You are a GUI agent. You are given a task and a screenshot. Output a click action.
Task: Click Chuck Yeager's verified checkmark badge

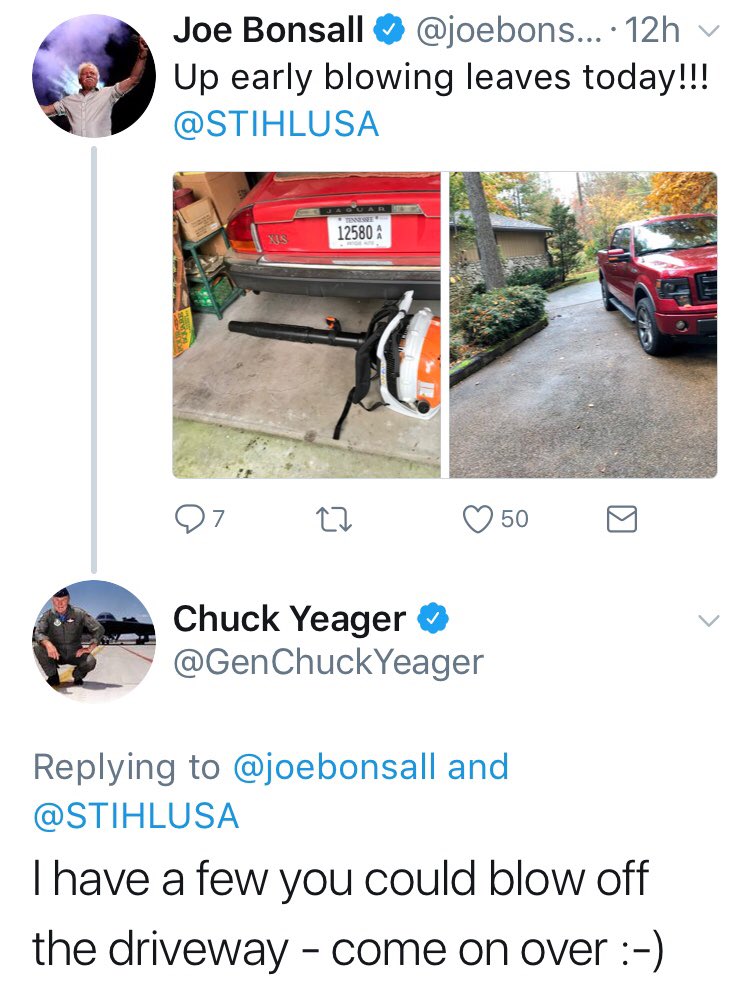(433, 619)
